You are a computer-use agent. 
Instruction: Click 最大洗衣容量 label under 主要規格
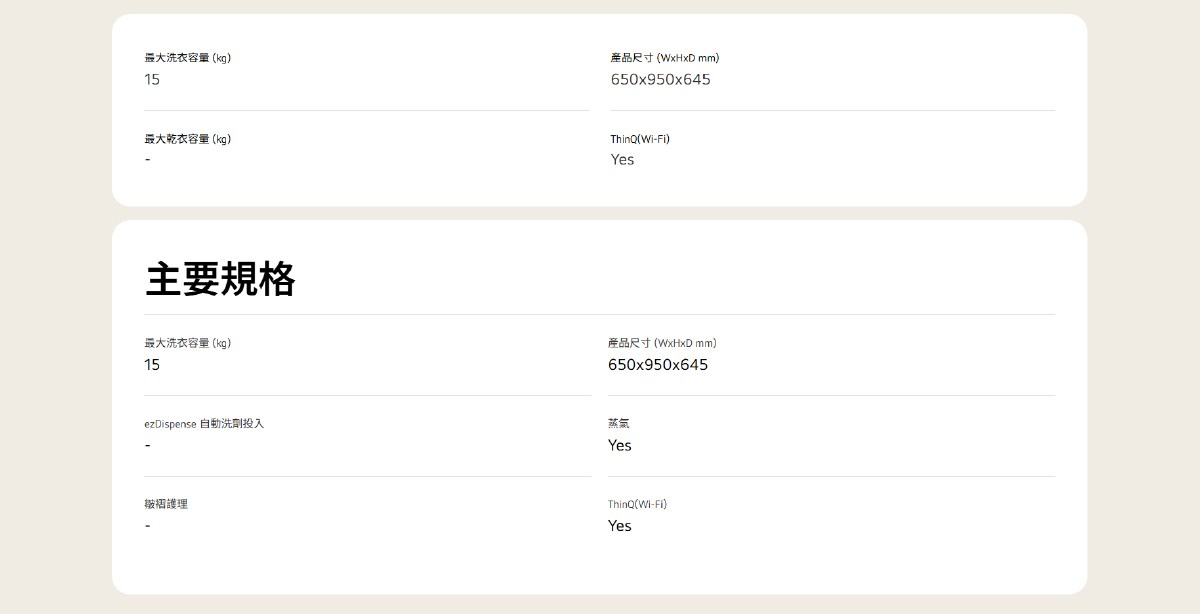187,343
